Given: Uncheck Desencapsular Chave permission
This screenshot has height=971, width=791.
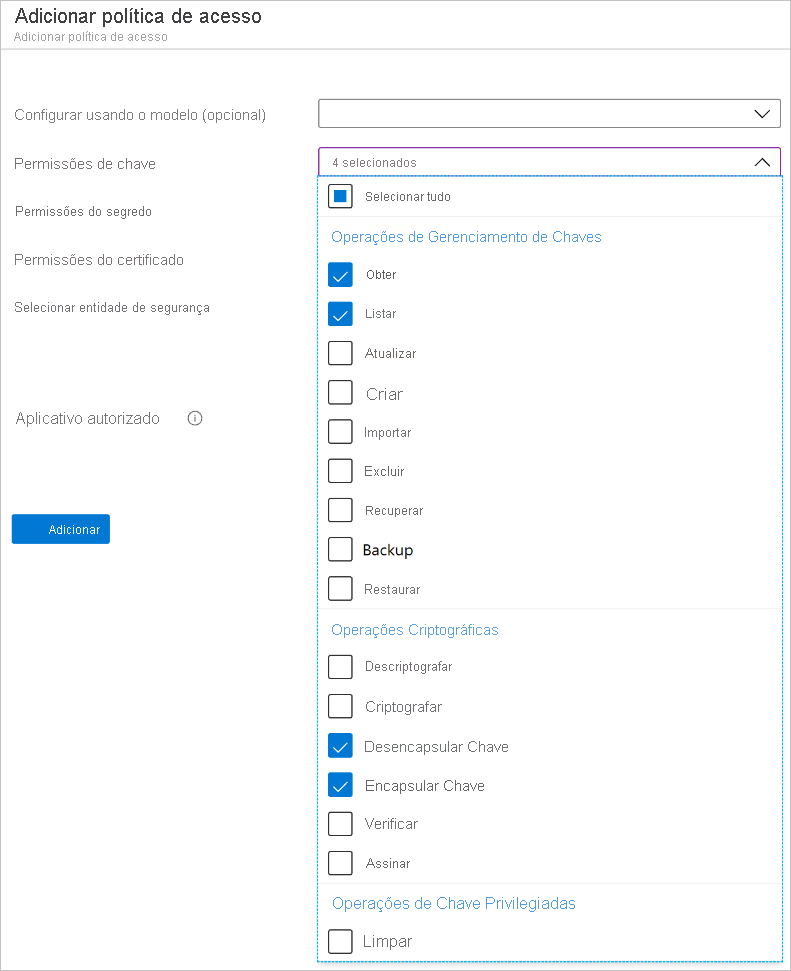Looking at the screenshot, I should [340, 746].
